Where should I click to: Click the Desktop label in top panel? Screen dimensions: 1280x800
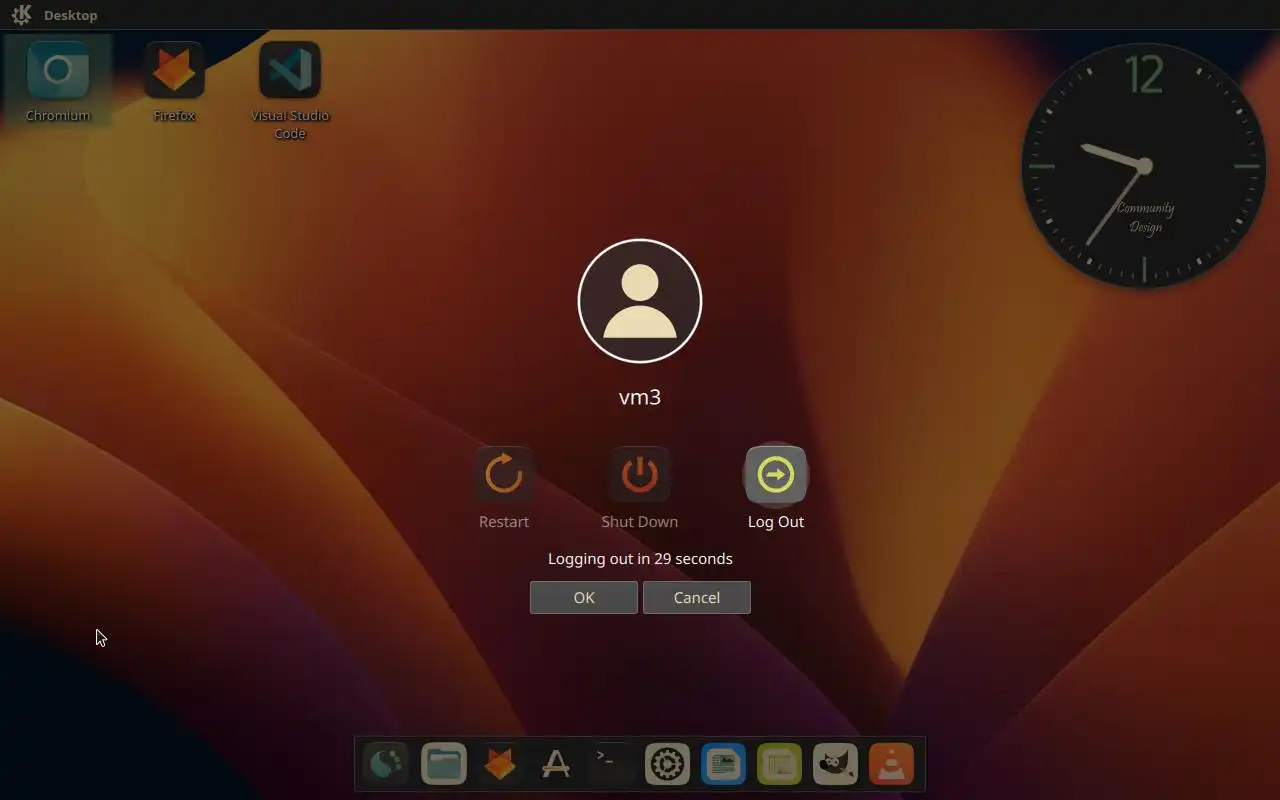click(x=71, y=15)
